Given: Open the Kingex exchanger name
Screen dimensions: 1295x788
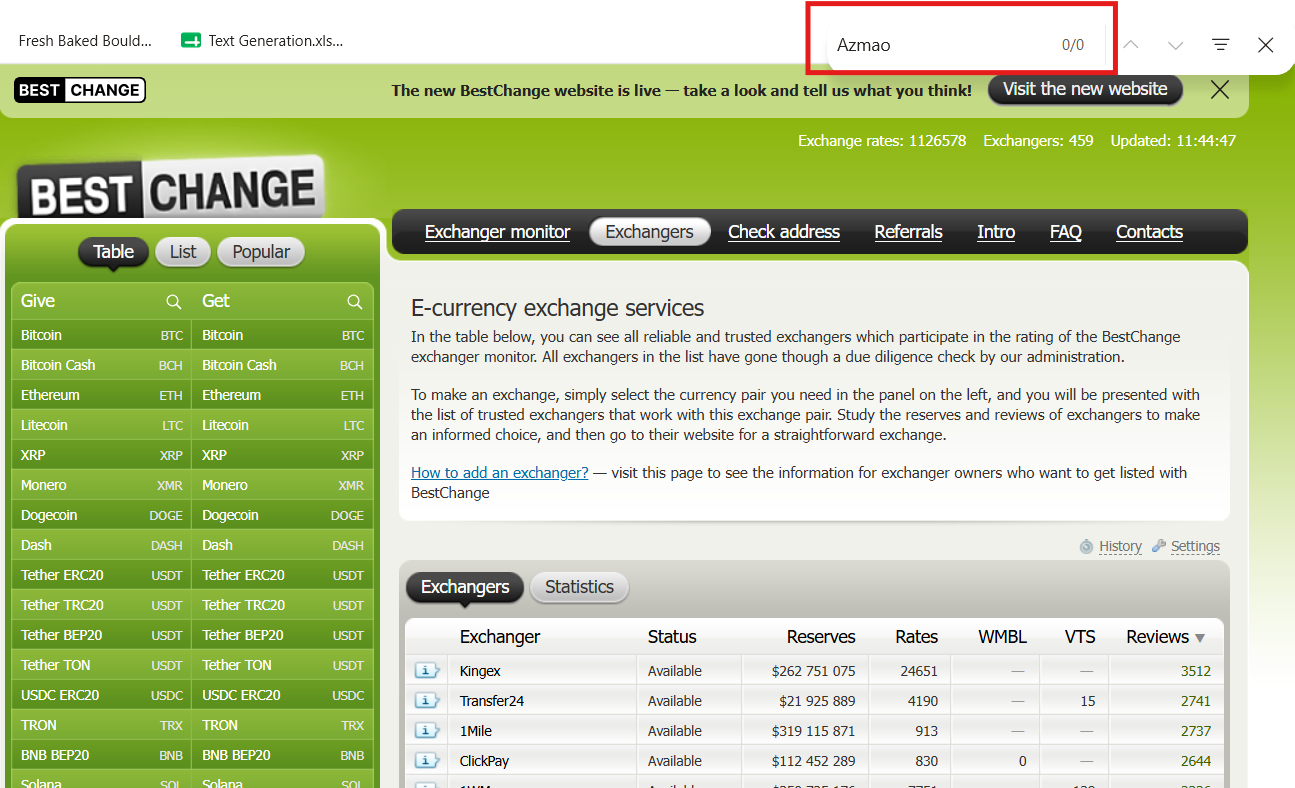Looking at the screenshot, I should coord(480,671).
